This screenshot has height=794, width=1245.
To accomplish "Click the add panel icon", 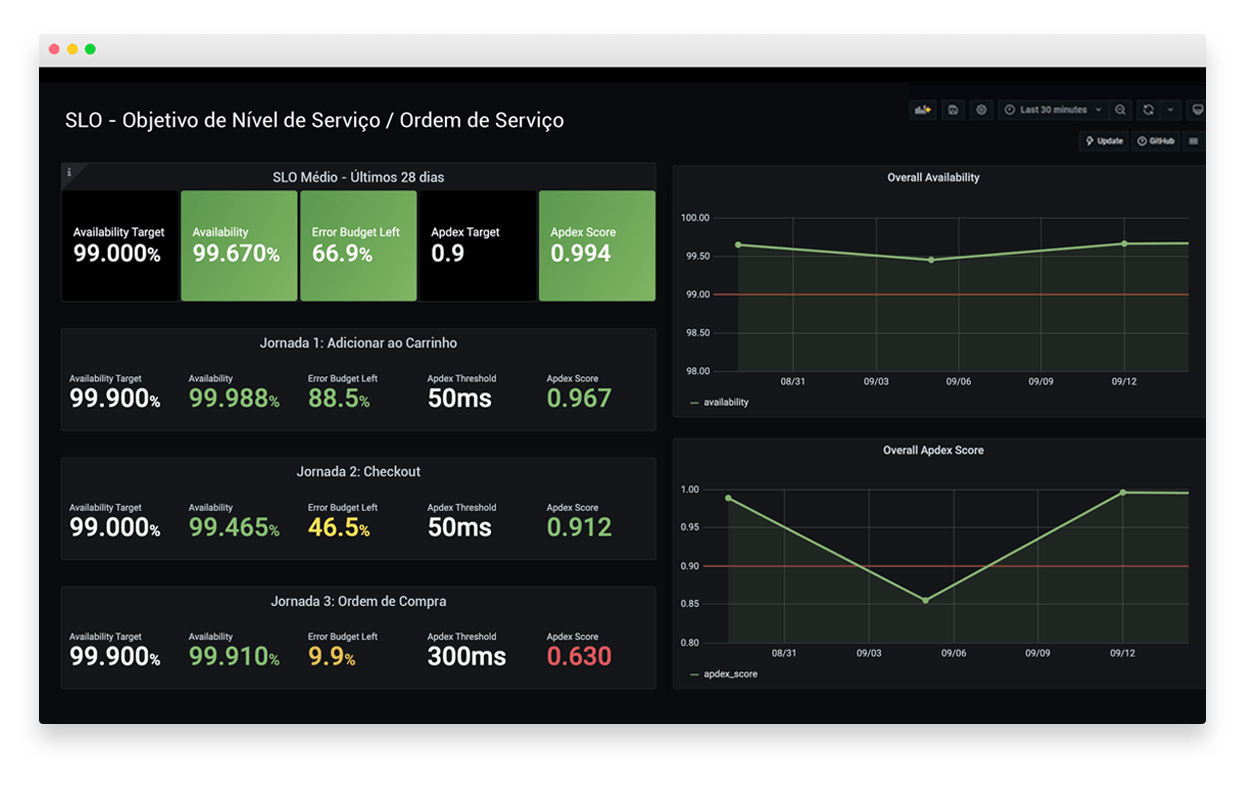I will tap(922, 110).
